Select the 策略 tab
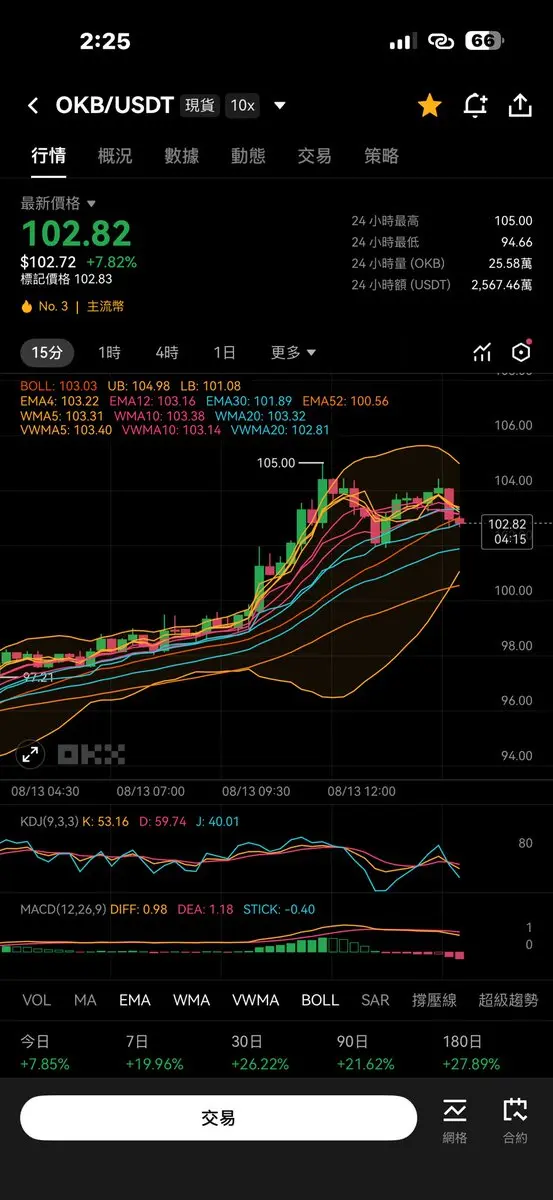 (381, 156)
